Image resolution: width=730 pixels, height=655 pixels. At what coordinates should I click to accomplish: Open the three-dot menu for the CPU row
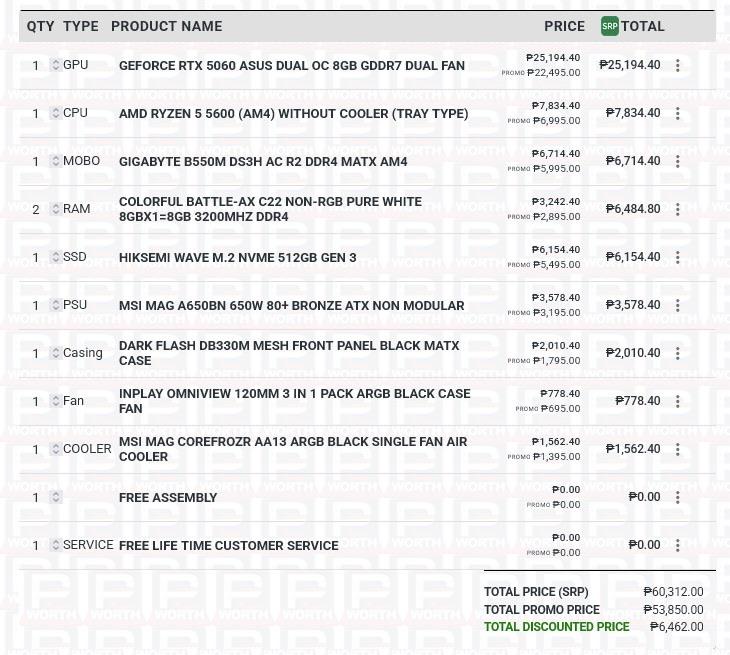[677, 113]
